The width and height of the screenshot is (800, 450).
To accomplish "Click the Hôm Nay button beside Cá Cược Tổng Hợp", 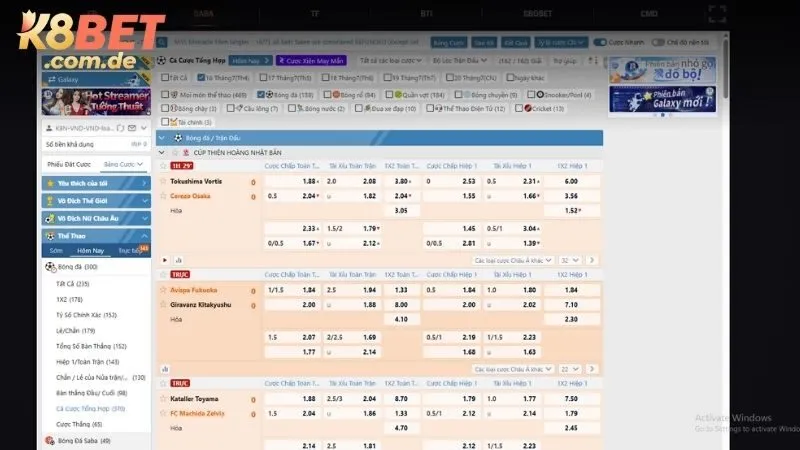I will coord(251,61).
